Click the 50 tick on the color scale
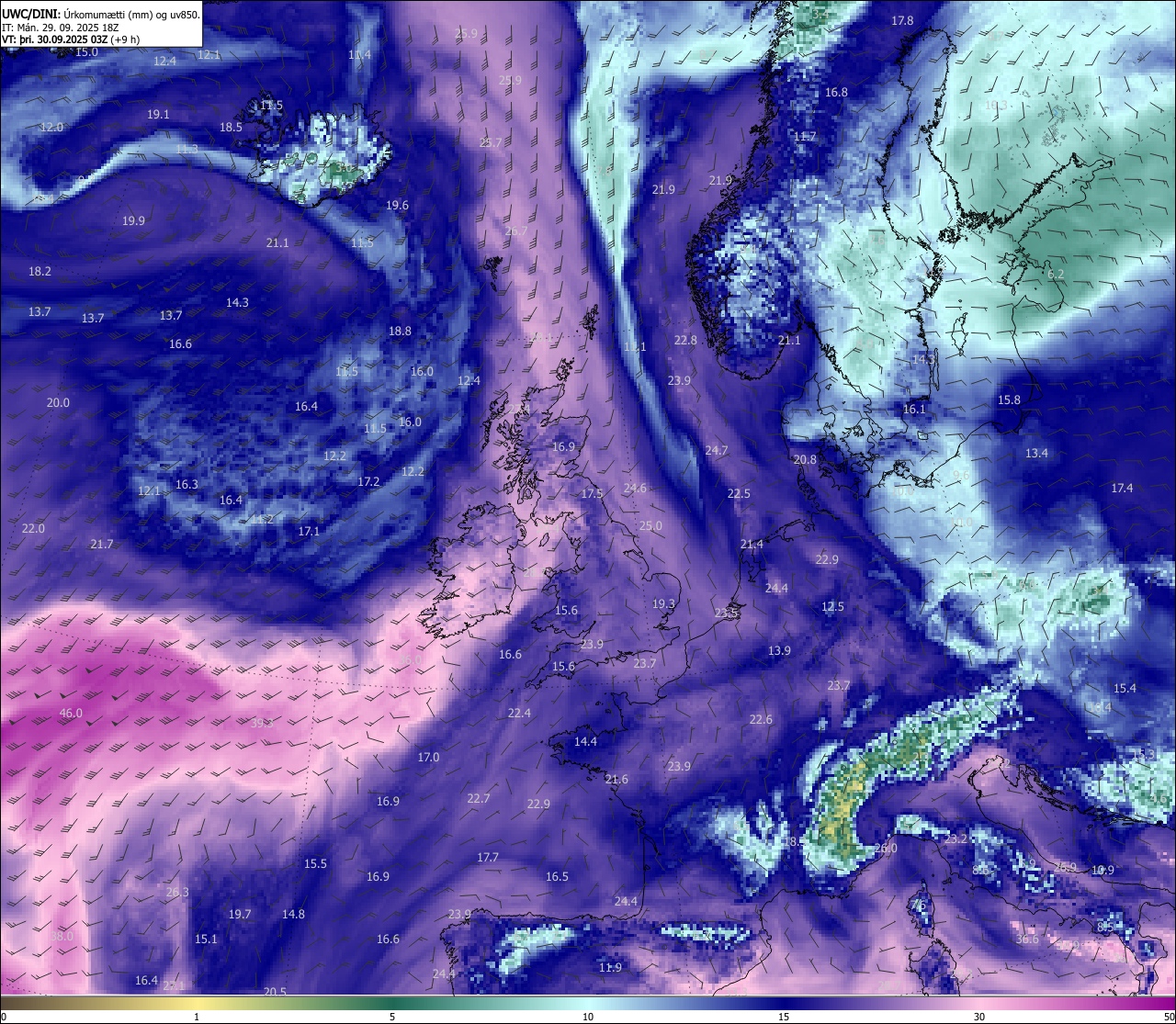 1169,1017
